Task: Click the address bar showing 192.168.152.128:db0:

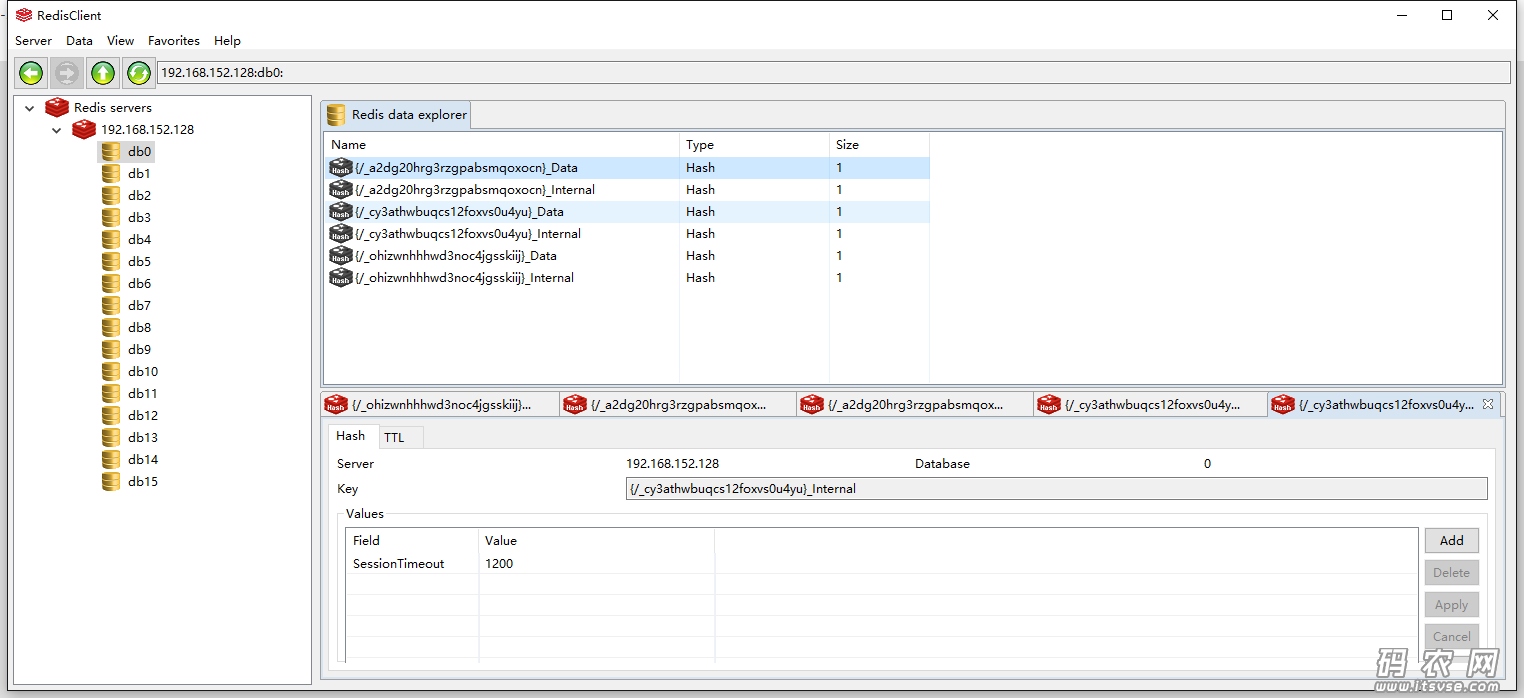Action: click(834, 73)
